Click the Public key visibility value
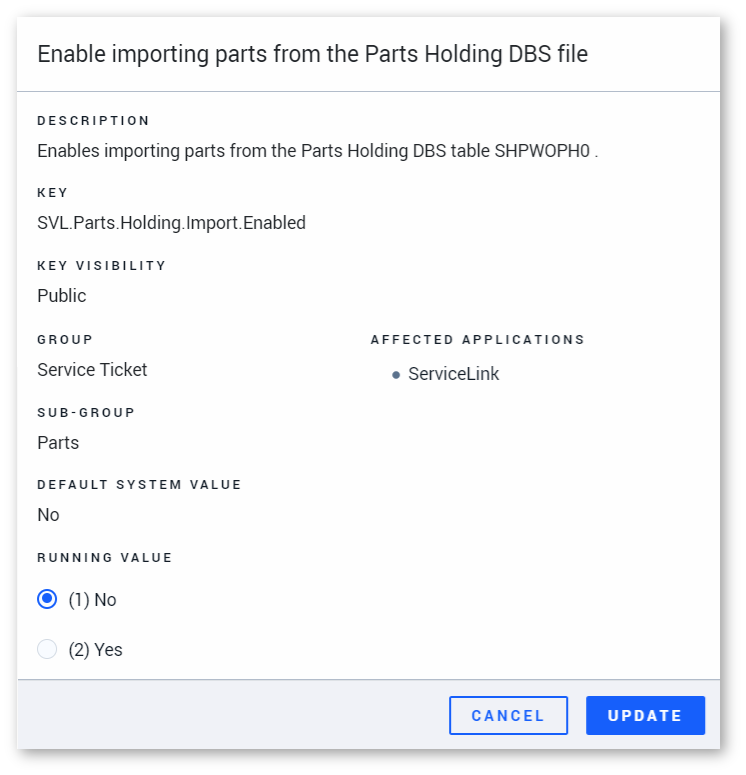 click(x=62, y=296)
